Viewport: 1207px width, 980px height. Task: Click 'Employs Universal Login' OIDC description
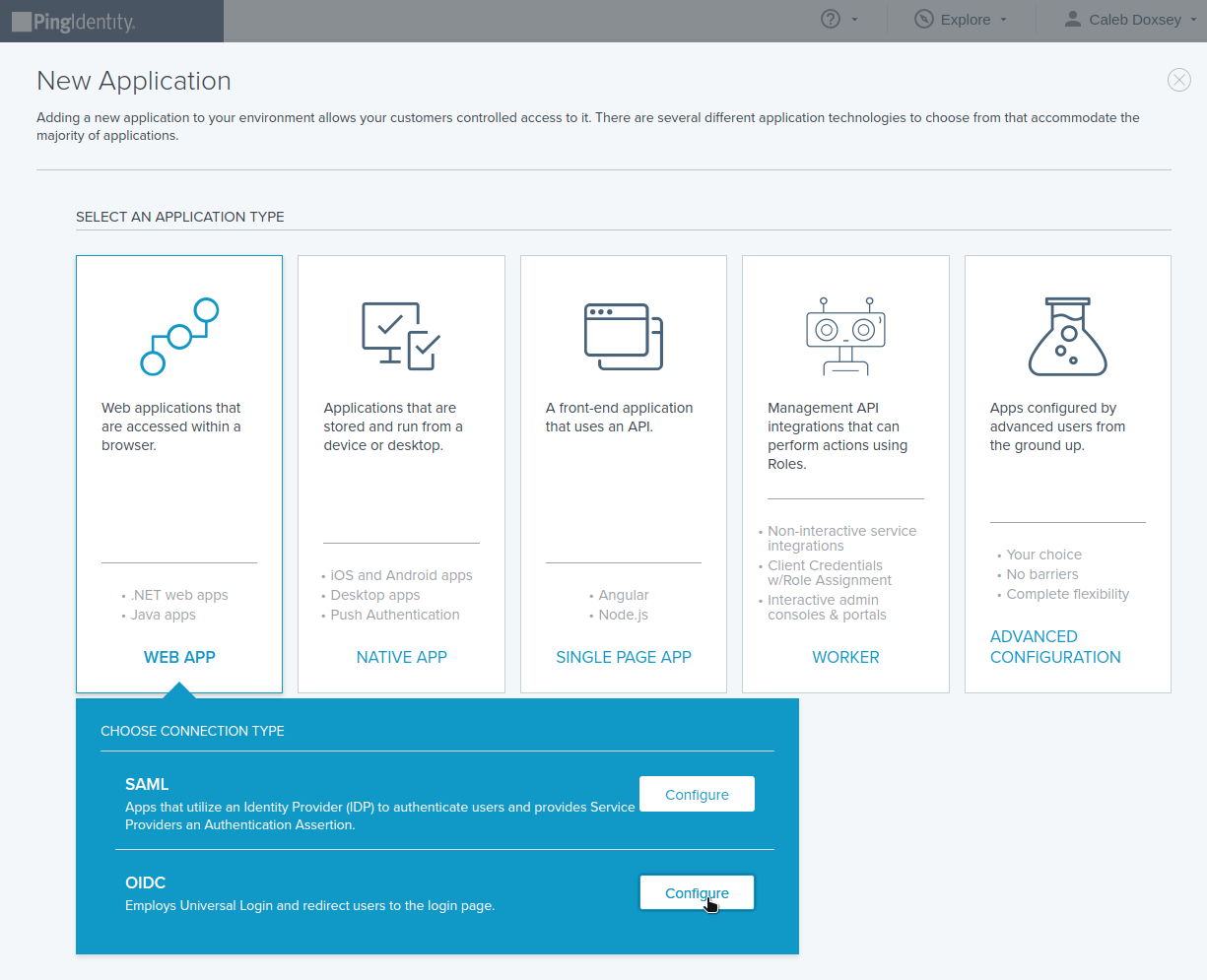pyautogui.click(x=309, y=905)
